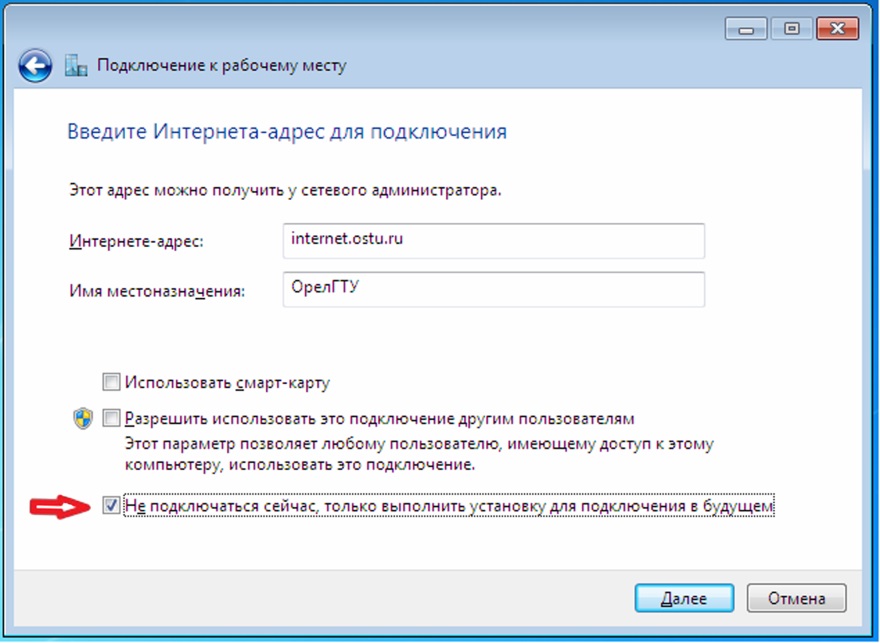Click the heading 'Введите Интернета-адрес для подключения'
Image resolution: width=880 pixels, height=643 pixels.
click(287, 132)
